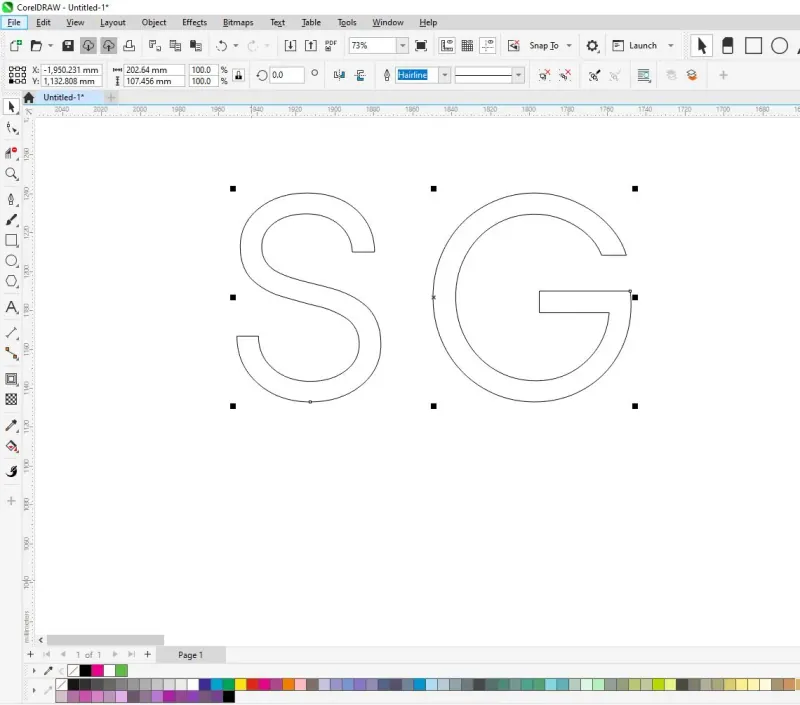Add a page after the last page
Screen dimensions: 800x705
tap(147, 654)
